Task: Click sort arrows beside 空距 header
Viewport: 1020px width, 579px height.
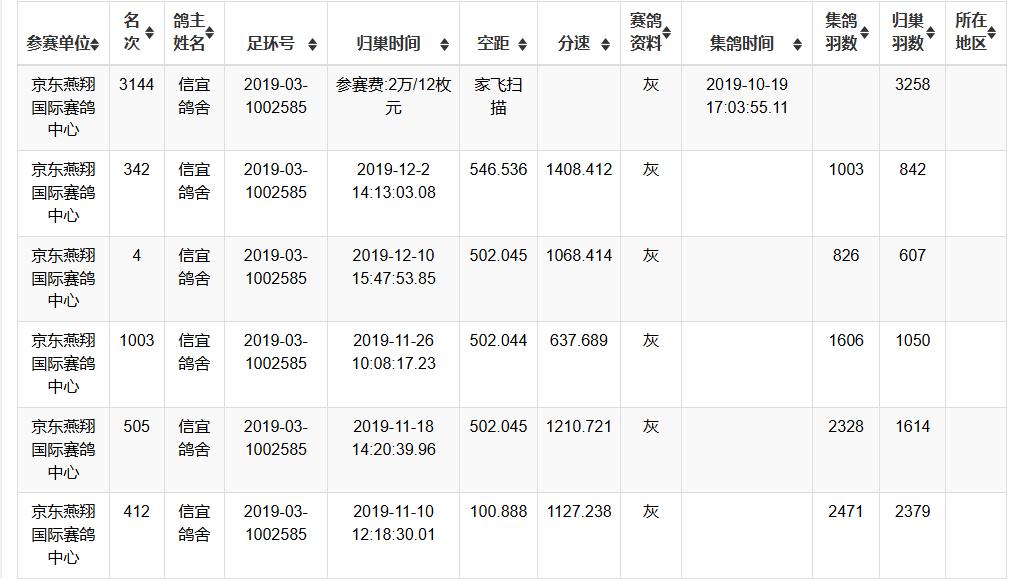Action: click(522, 44)
